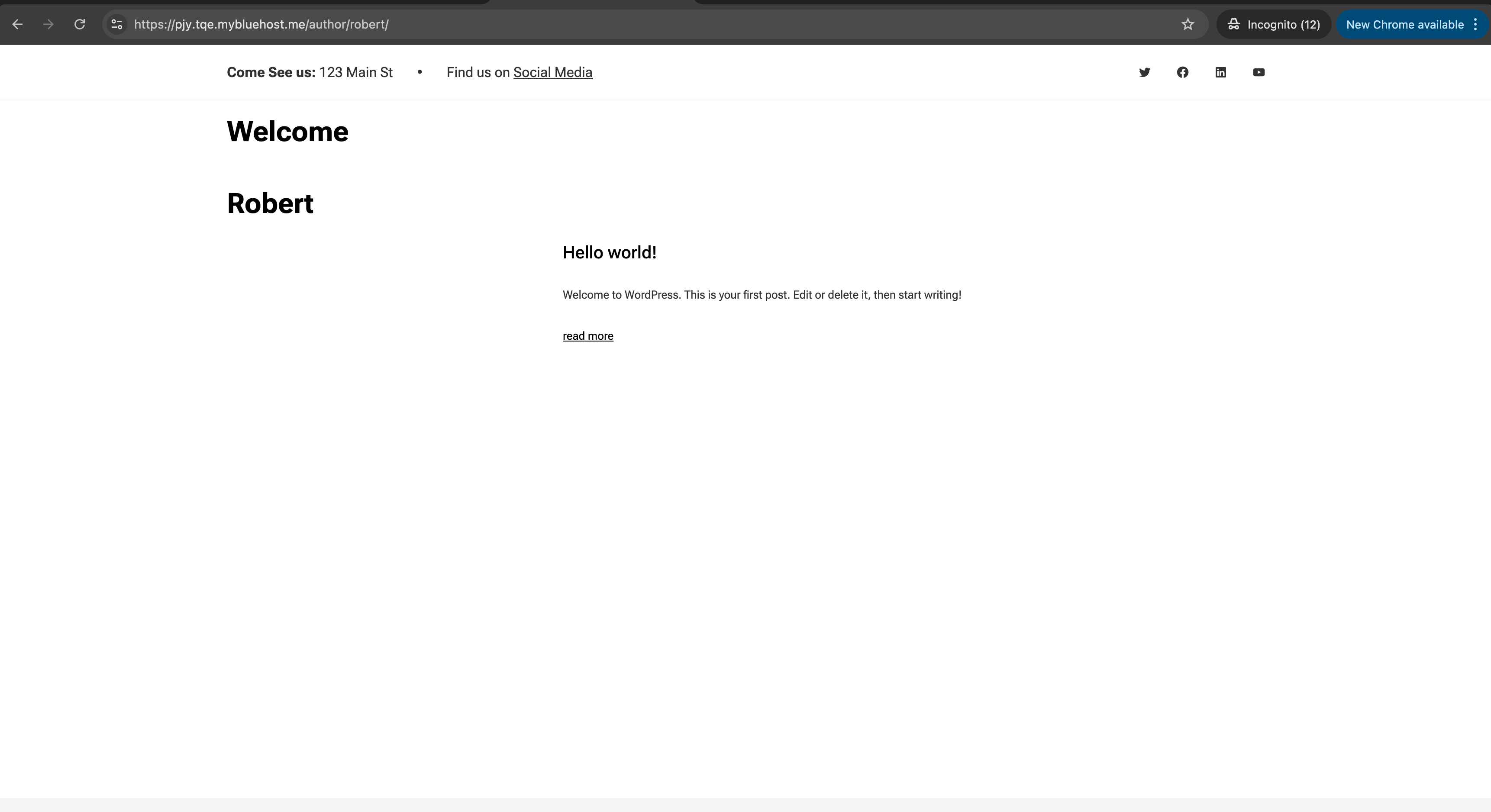Visit the Facebook social icon link

coord(1182,72)
